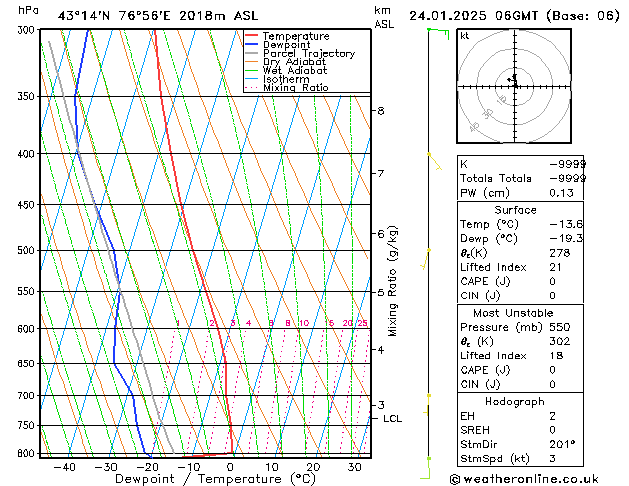Click the 4 km altitude tick label
The width and height of the screenshot is (629, 486).
[x=381, y=350]
